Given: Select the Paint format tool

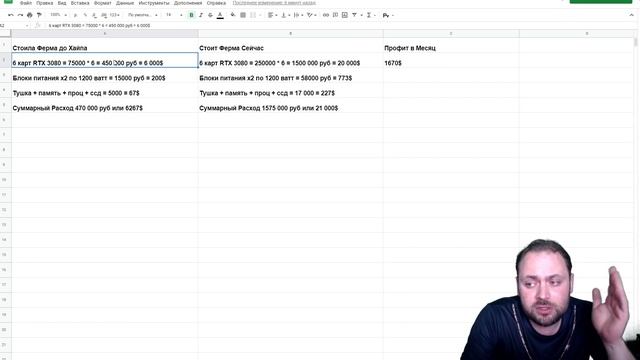Looking at the screenshot, I should (x=39, y=15).
